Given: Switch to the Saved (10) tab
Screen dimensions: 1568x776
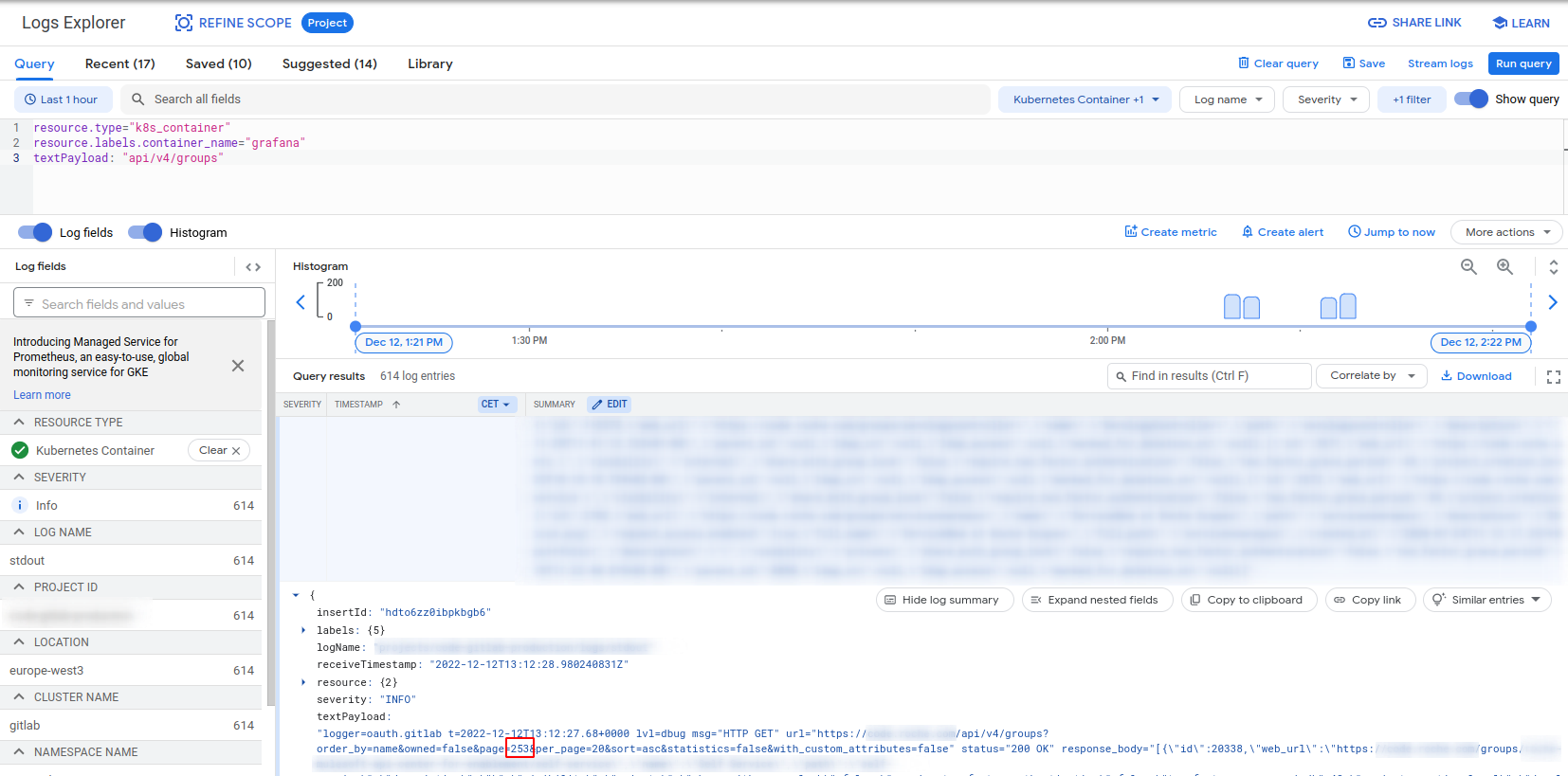Looking at the screenshot, I should coord(219,63).
